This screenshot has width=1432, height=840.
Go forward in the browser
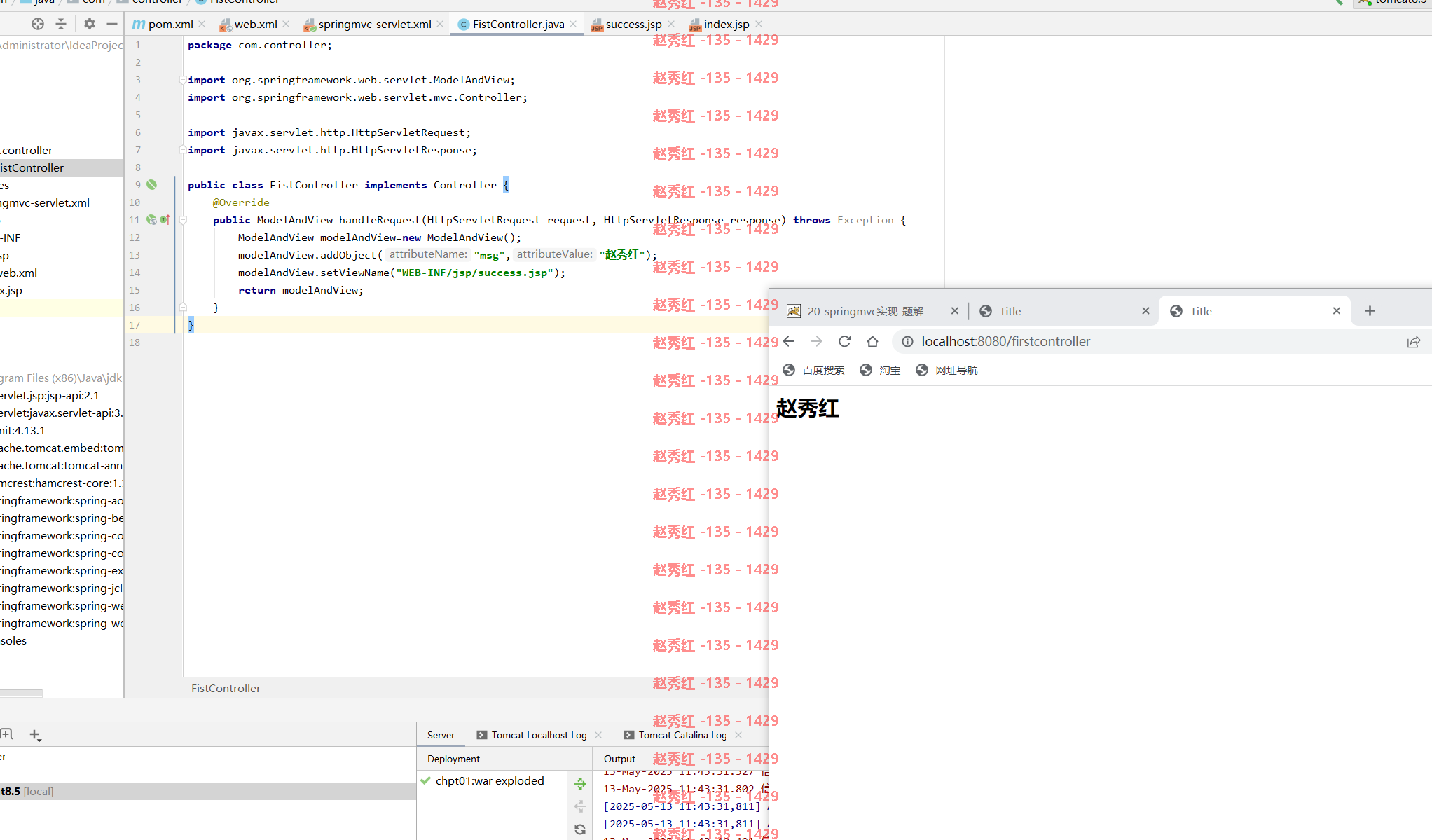coord(817,342)
